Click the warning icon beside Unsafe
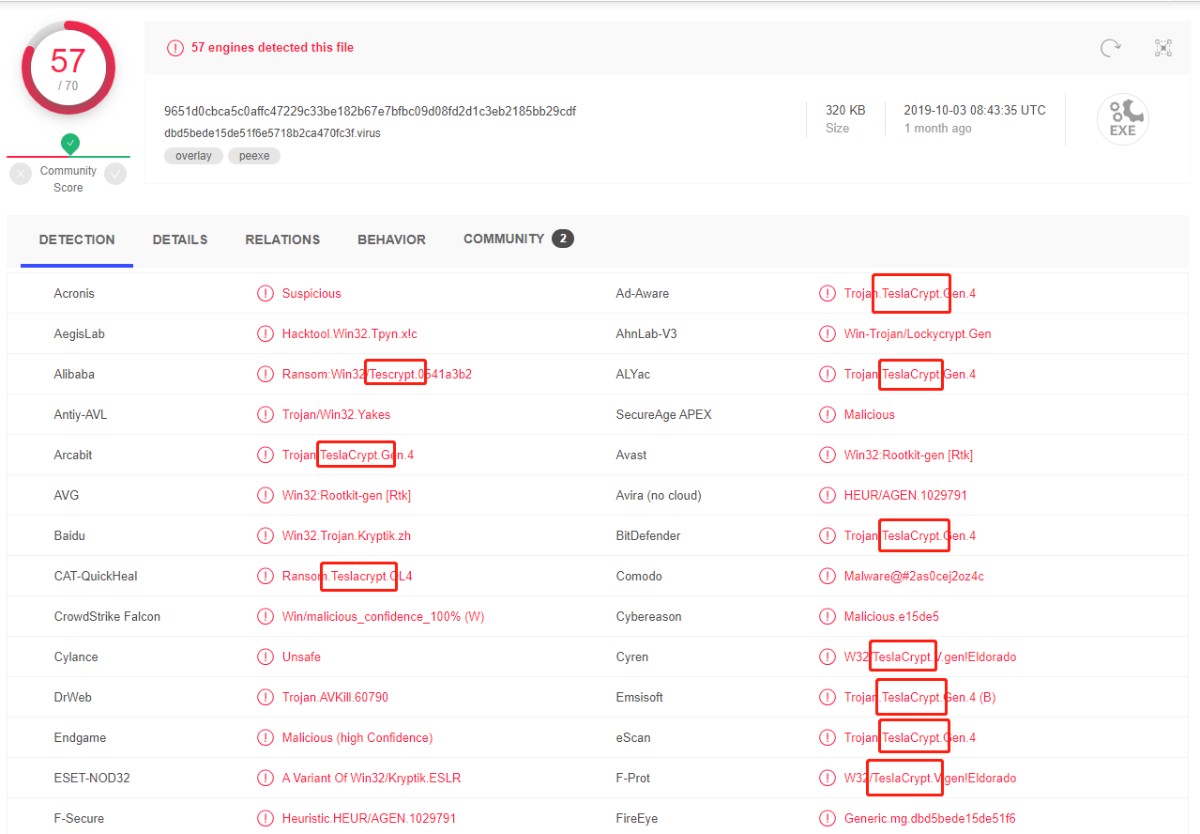1200x834 pixels. (x=265, y=657)
